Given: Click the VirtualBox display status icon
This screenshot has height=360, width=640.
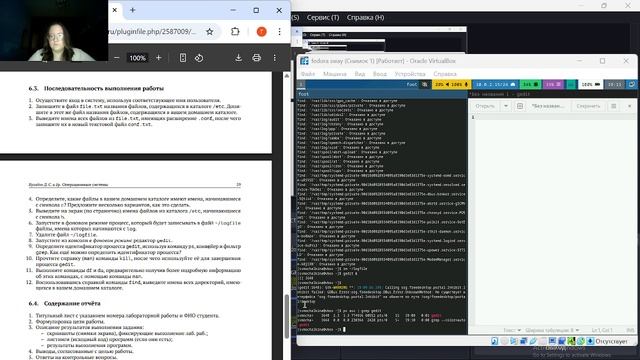Looking at the screenshot, I should (x=552, y=341).
